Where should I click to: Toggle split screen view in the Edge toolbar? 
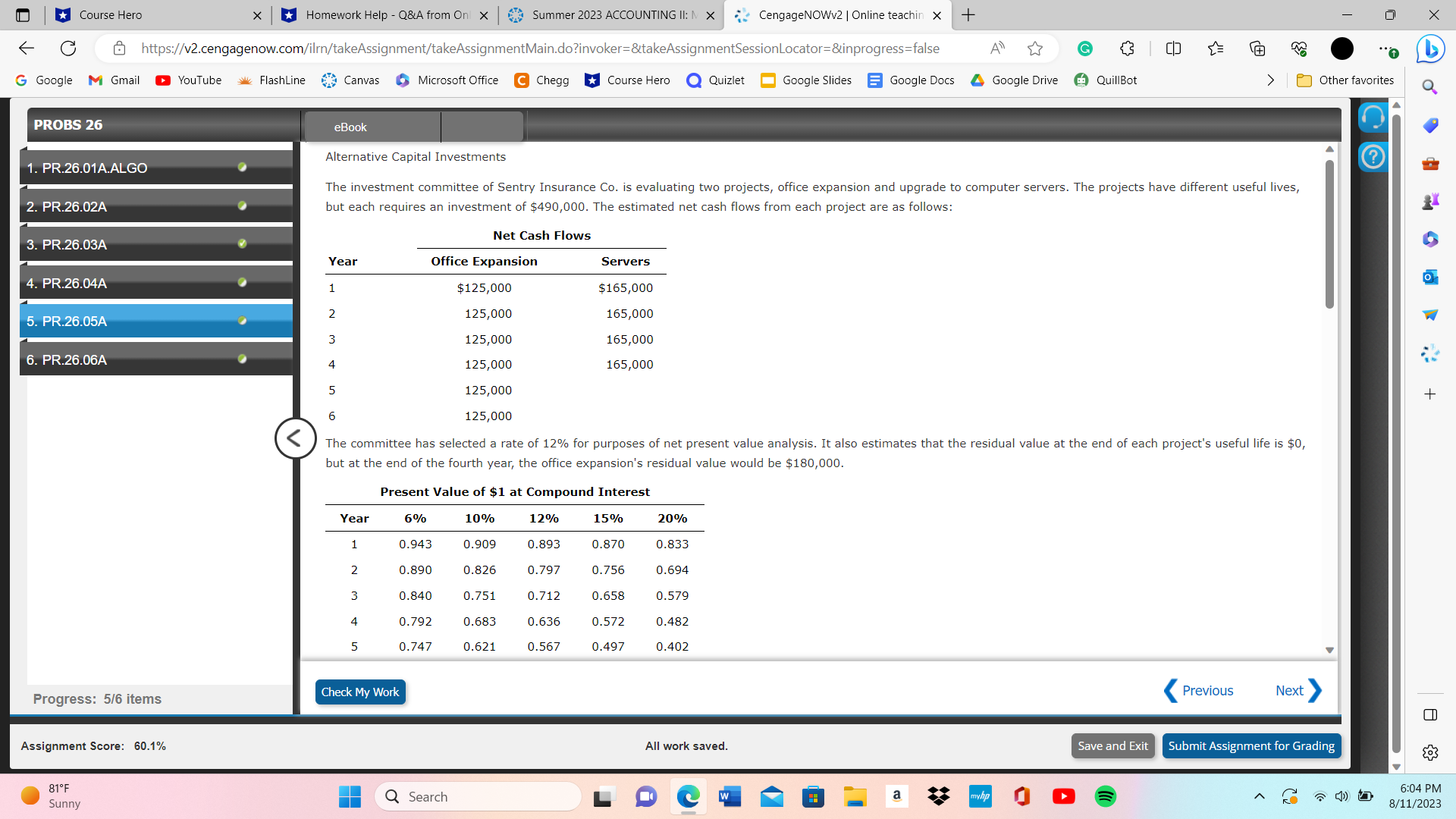click(1172, 48)
